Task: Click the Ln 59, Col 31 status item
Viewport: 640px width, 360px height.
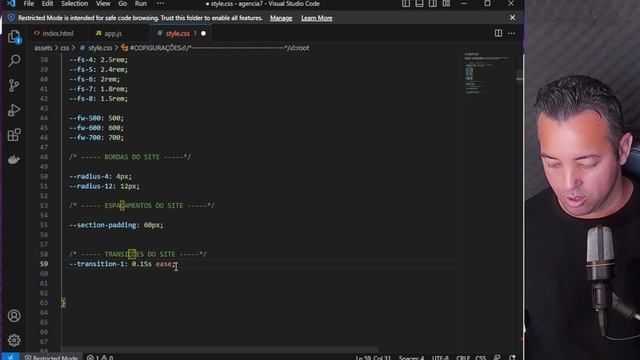Action: [x=373, y=358]
